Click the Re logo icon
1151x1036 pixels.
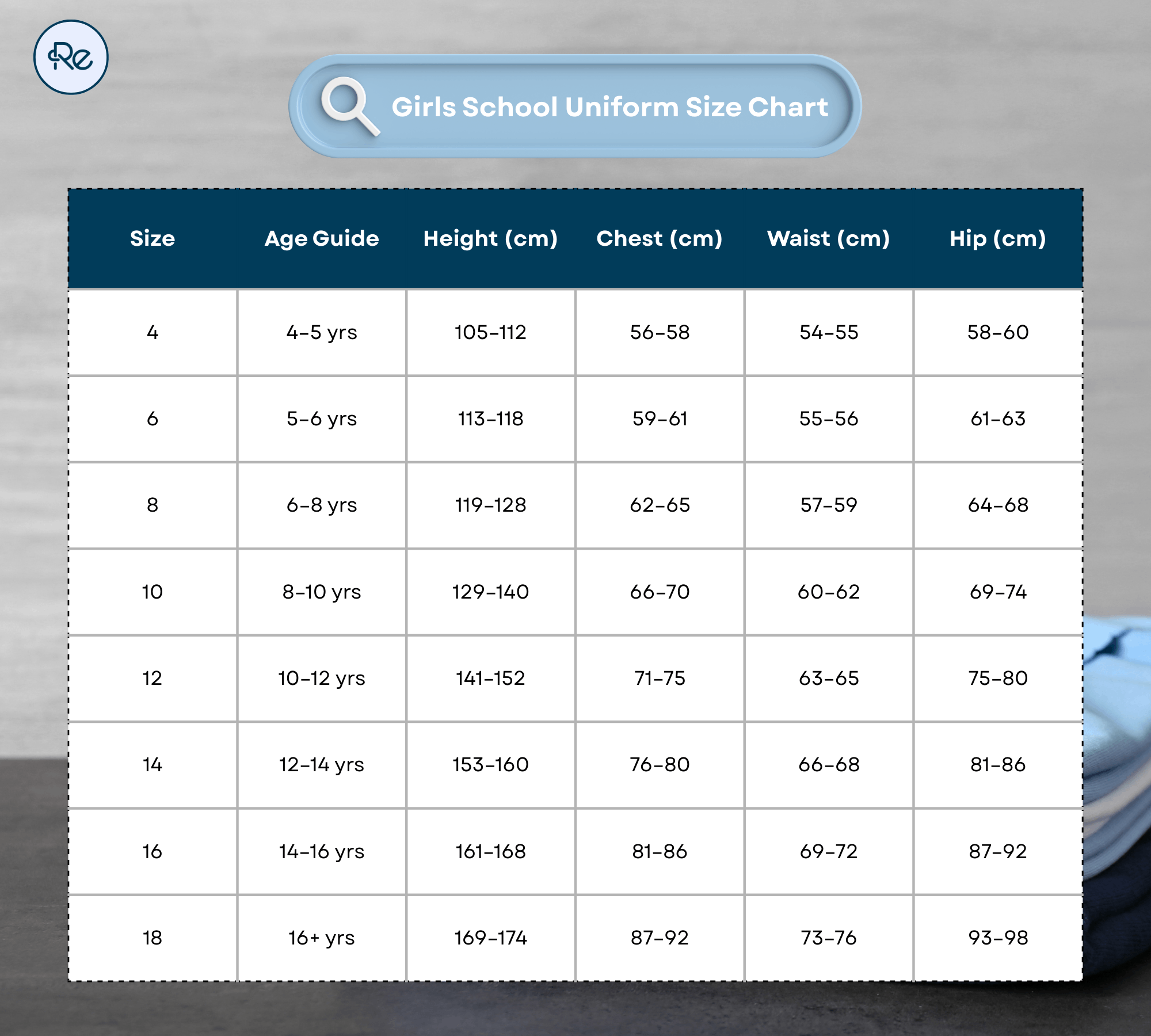[71, 58]
